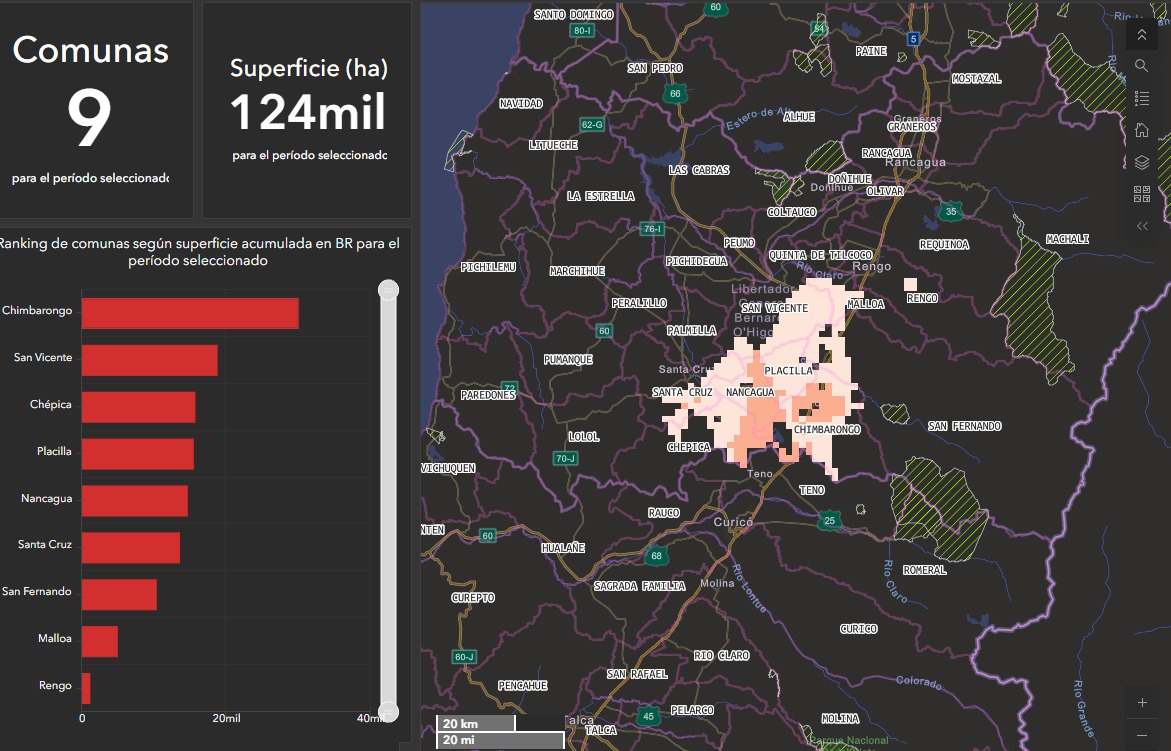
Task: Collapse map tools with the up chevrons
Action: (1142, 35)
